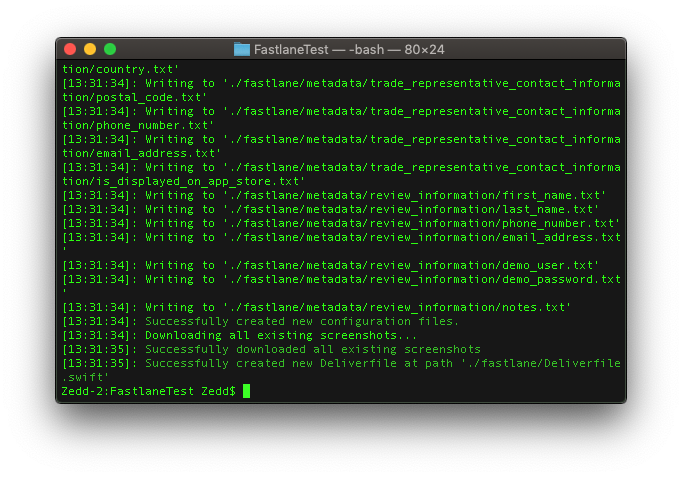
Task: Click the text '.swift'
Action: tap(85, 377)
